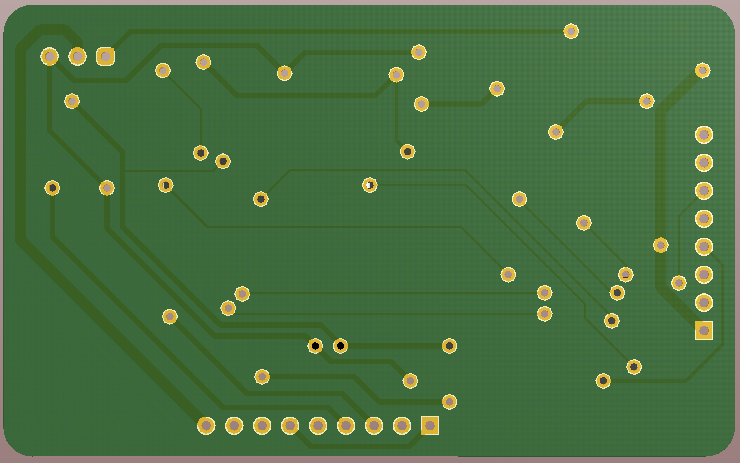Click left via of the dark-hole pair, lower middle
The width and height of the screenshot is (740, 463).
coord(315,346)
